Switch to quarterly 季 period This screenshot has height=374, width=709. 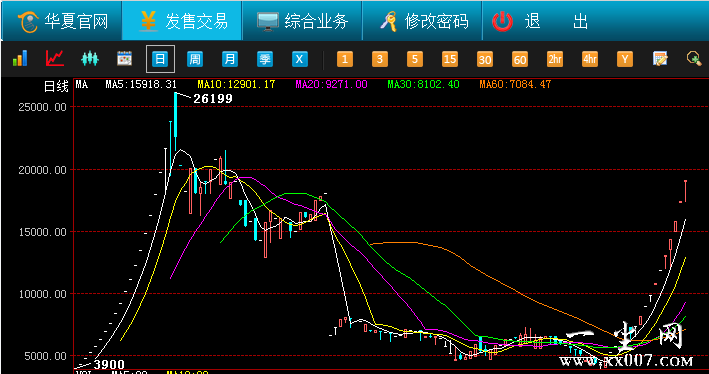tap(265, 59)
